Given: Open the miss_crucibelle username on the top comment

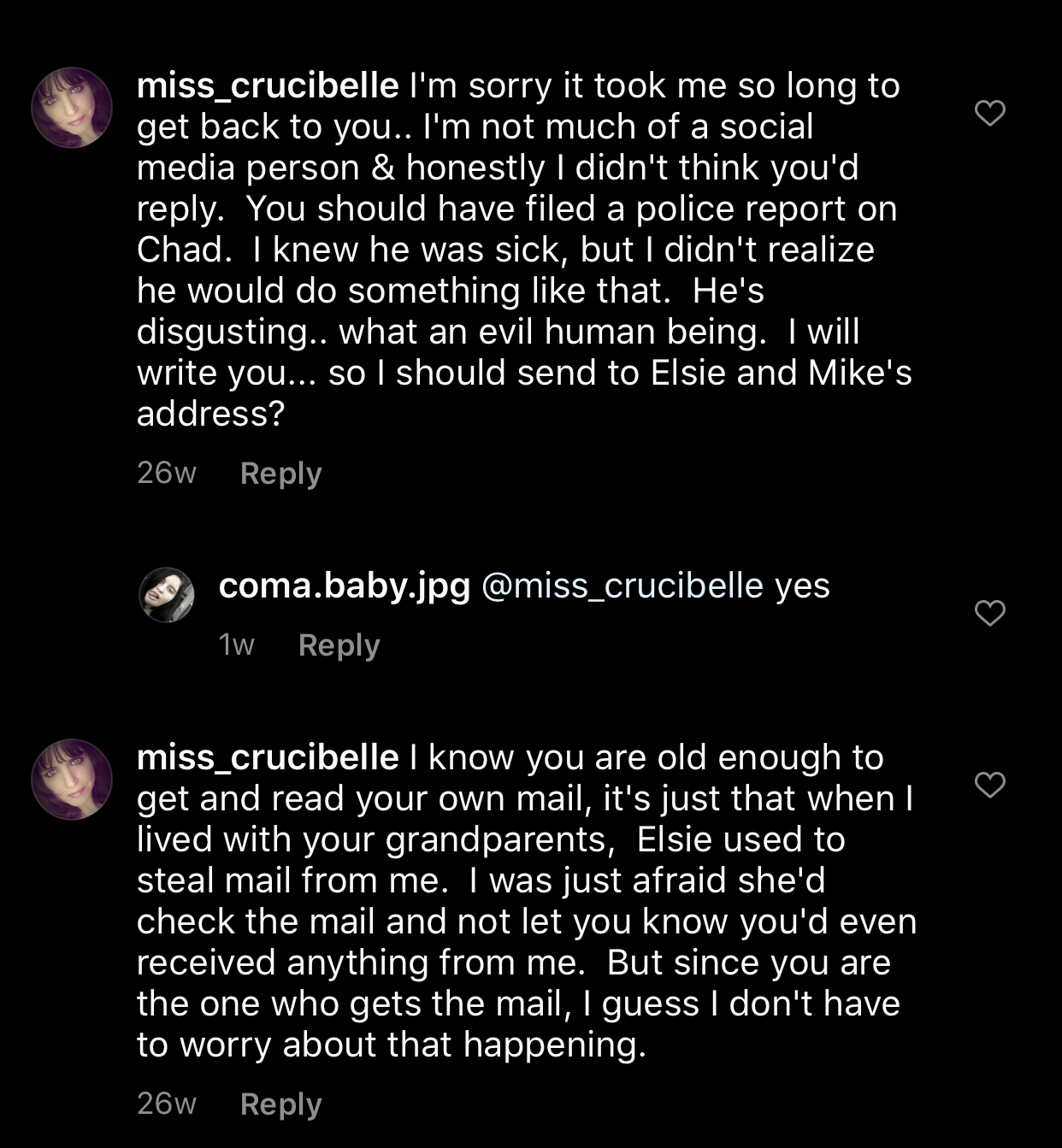Looking at the screenshot, I should [x=268, y=86].
